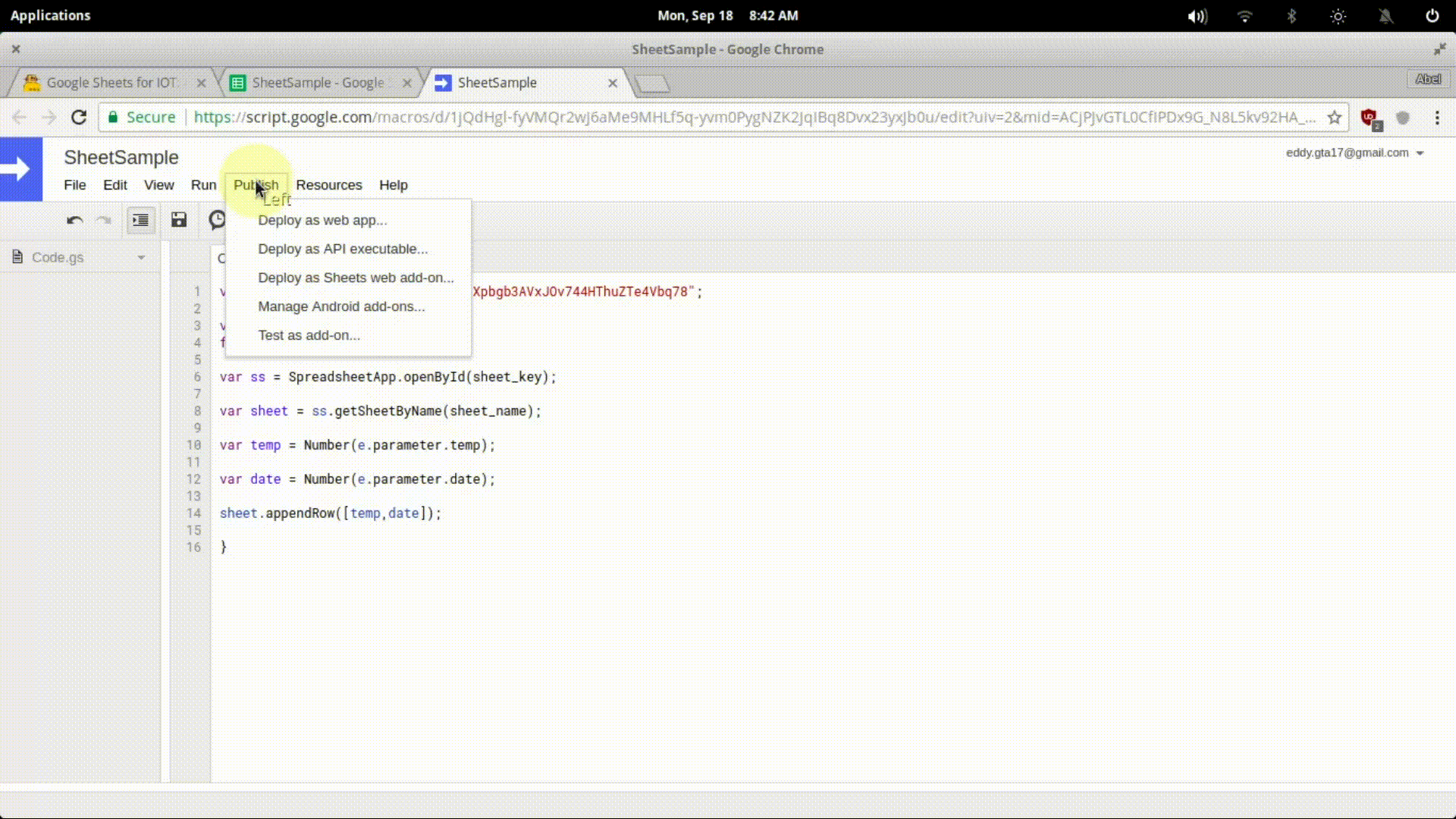Open the View menu
This screenshot has height=819, width=1456.
(x=158, y=185)
